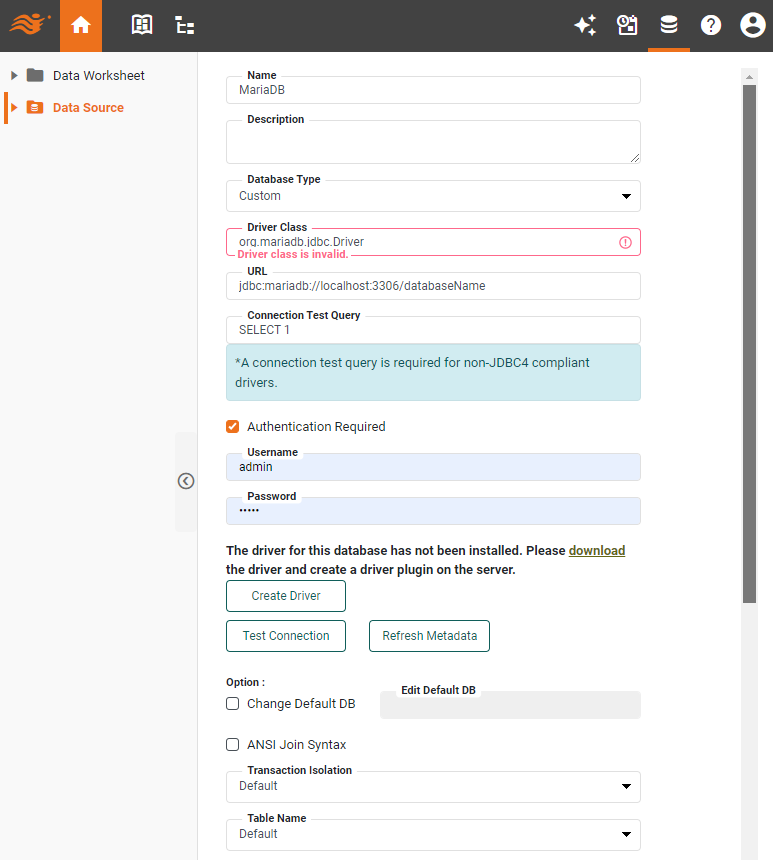Enable Change Default DB
The image size is (773, 860).
(x=232, y=703)
